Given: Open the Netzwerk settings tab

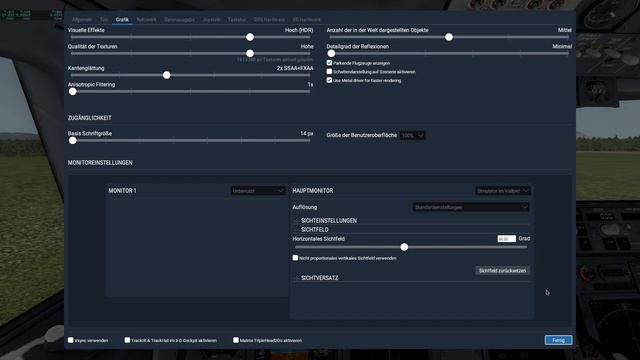Looking at the screenshot, I should click(x=146, y=20).
